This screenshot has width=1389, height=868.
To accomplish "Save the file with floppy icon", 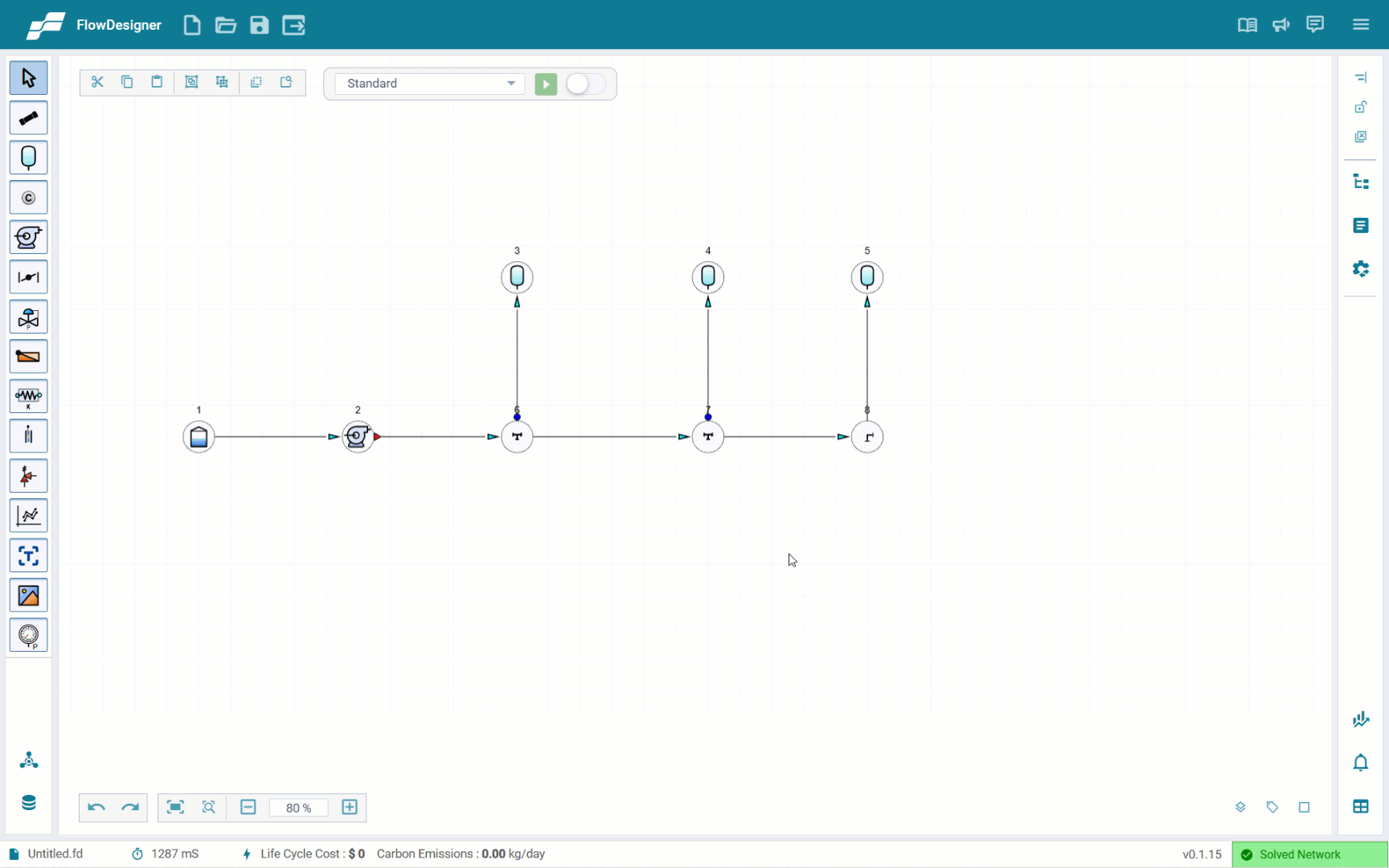I will pyautogui.click(x=259, y=25).
